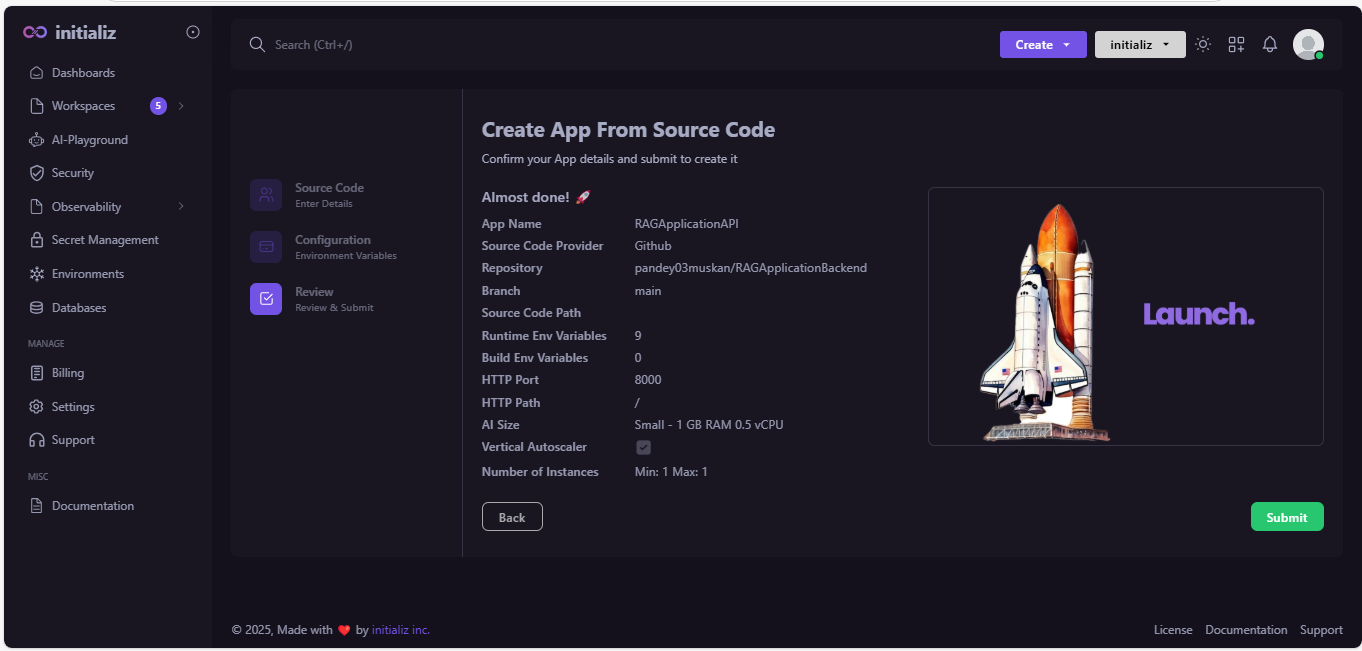Click the circle icon beside initializ logo
1362x651 pixels.
coord(192,31)
